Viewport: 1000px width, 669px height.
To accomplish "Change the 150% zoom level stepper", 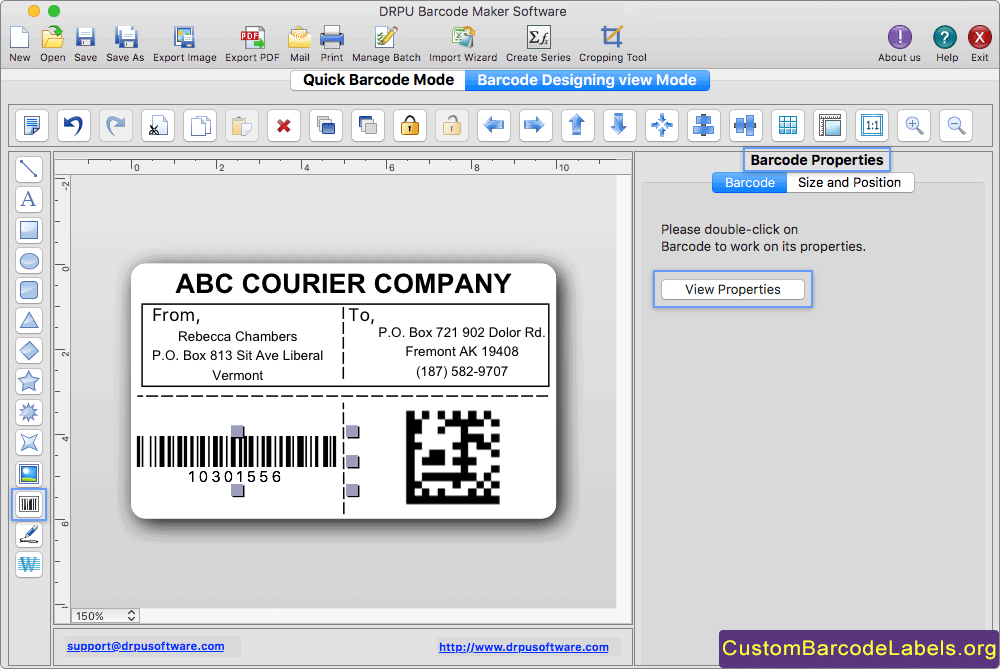I will click(131, 615).
